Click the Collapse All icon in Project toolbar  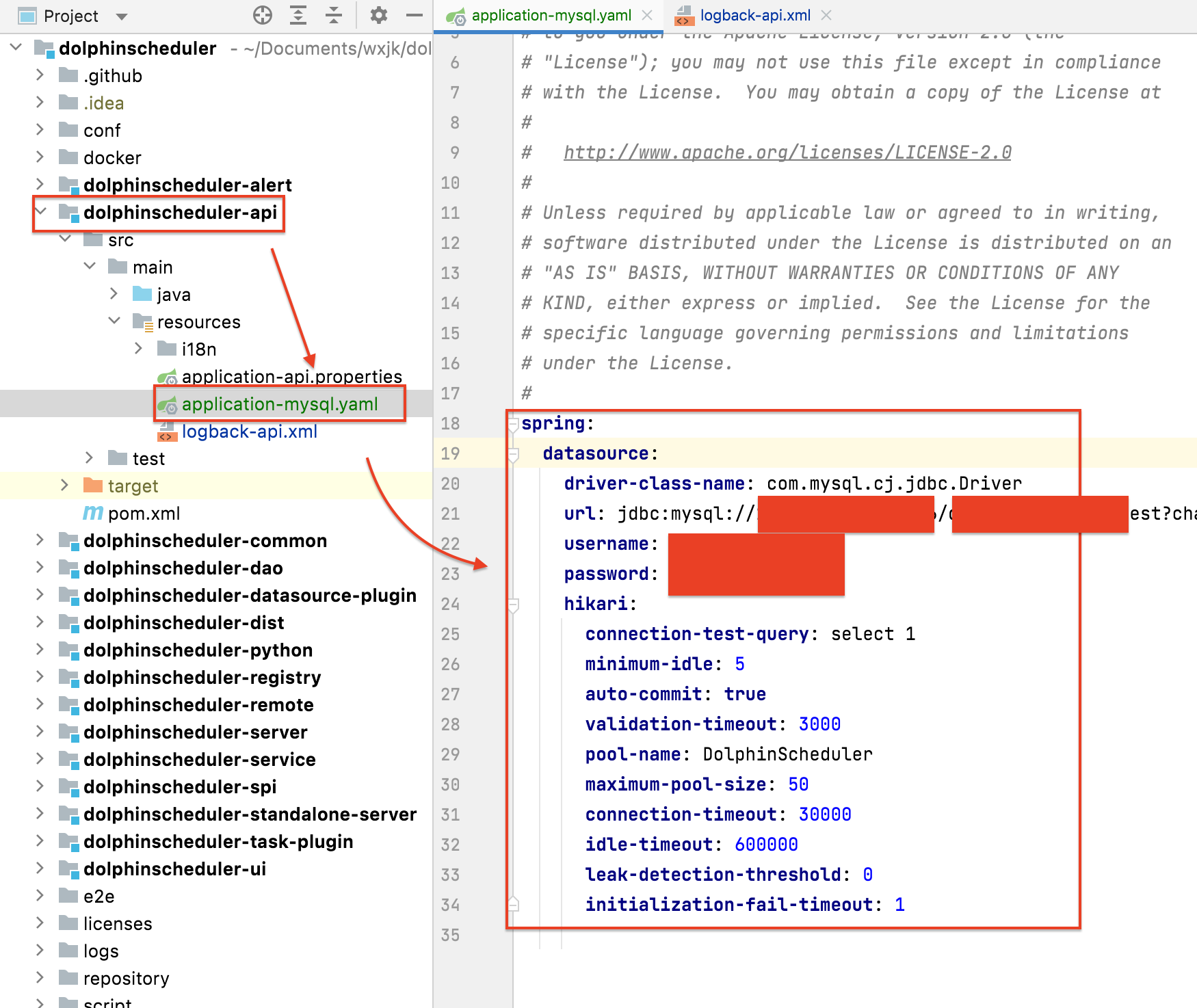pyautogui.click(x=334, y=15)
